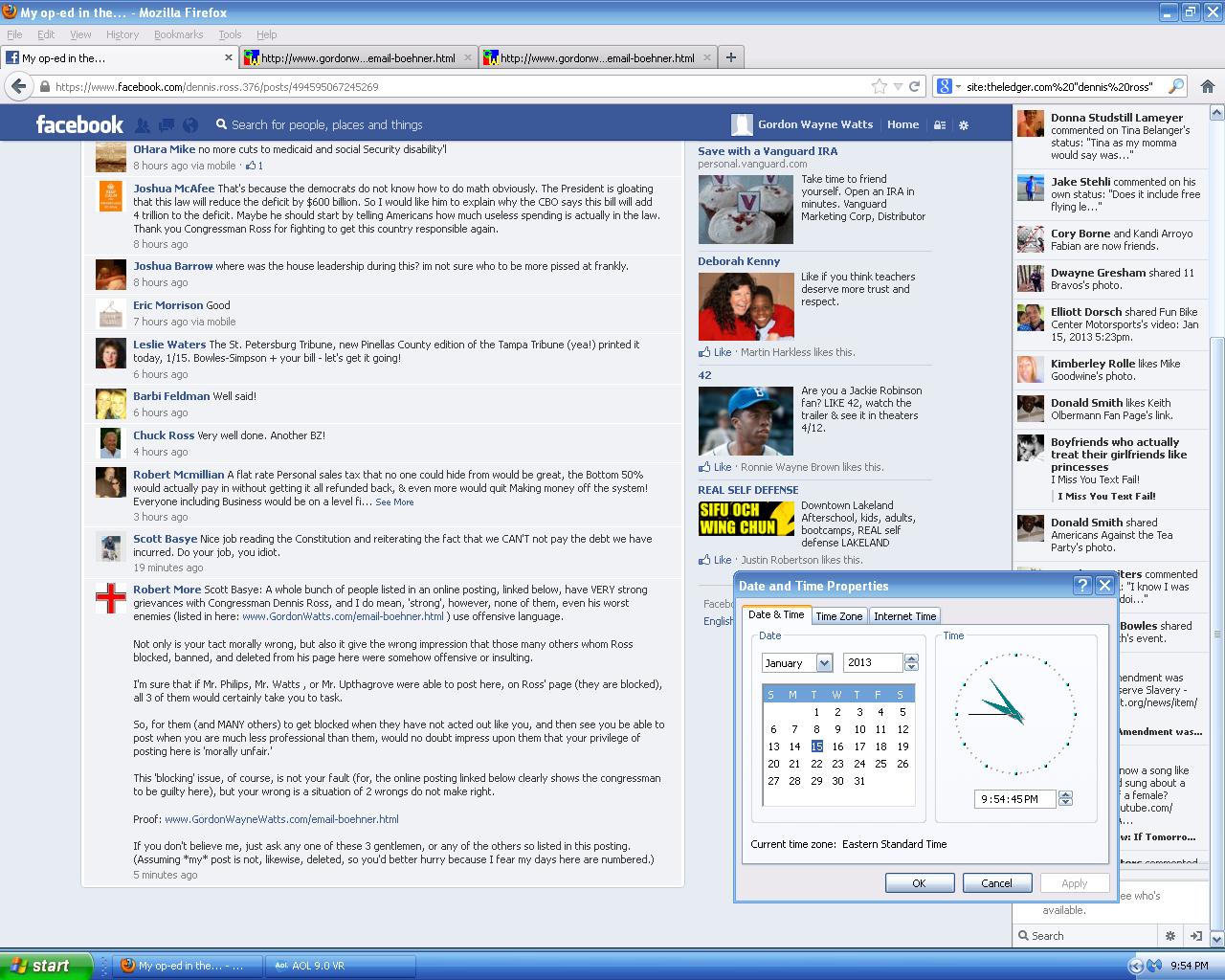Expand Robert Mcmillian's comment with See More
1225x980 pixels.
coord(394,501)
